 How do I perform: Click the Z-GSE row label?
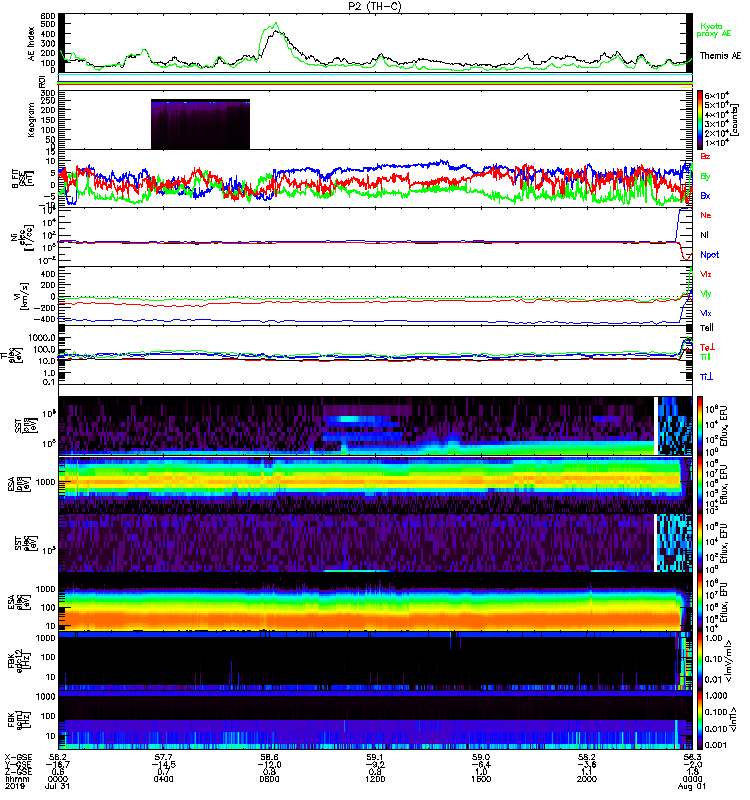pyautogui.click(x=17, y=772)
